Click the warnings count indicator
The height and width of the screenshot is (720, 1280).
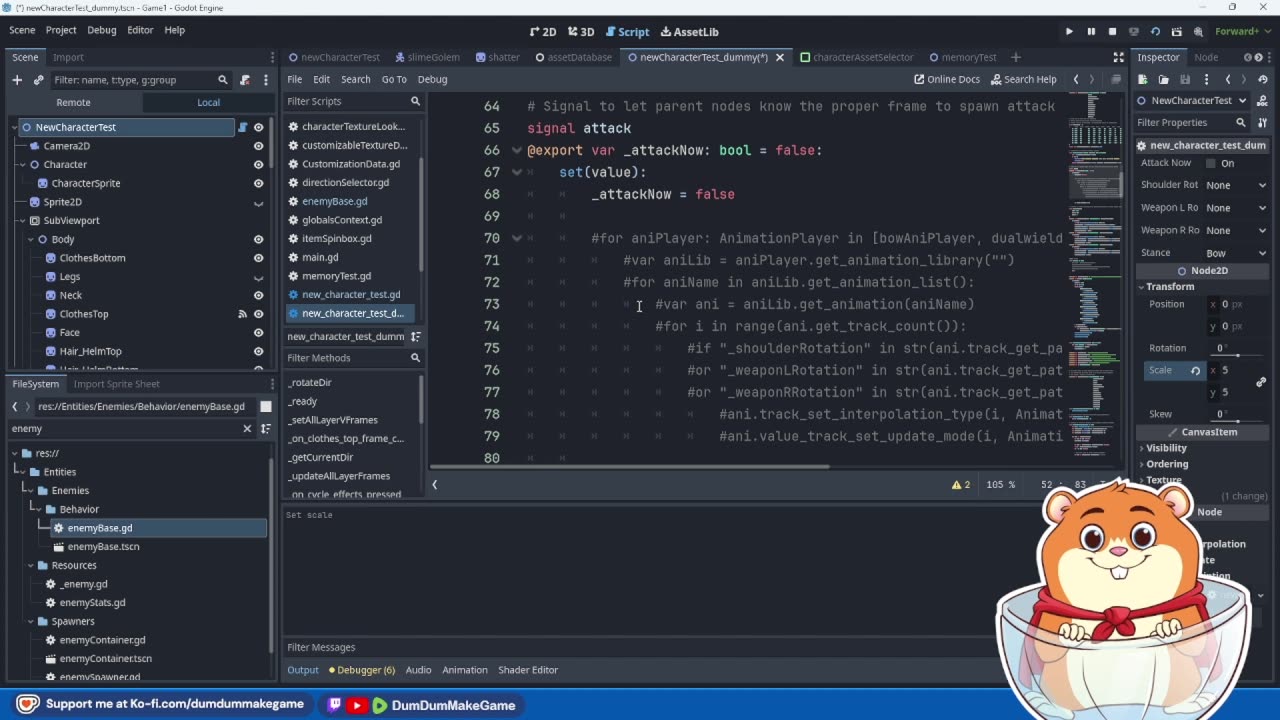961,484
